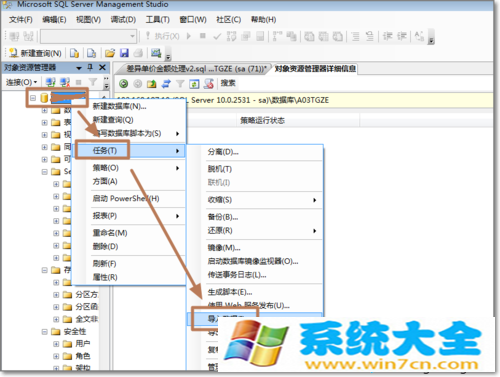This screenshot has width=500, height=377.
Task: Click the increase indent icon in query toolbar
Action: click(402, 36)
